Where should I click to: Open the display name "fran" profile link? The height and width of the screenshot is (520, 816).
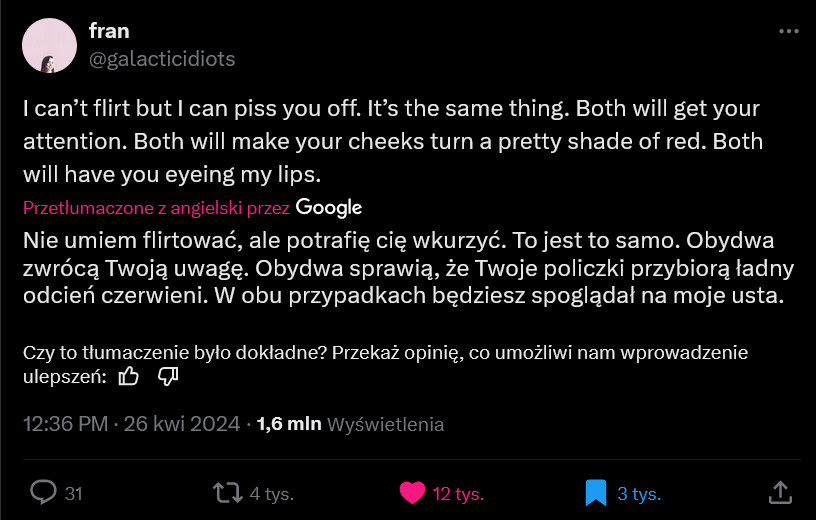point(109,31)
